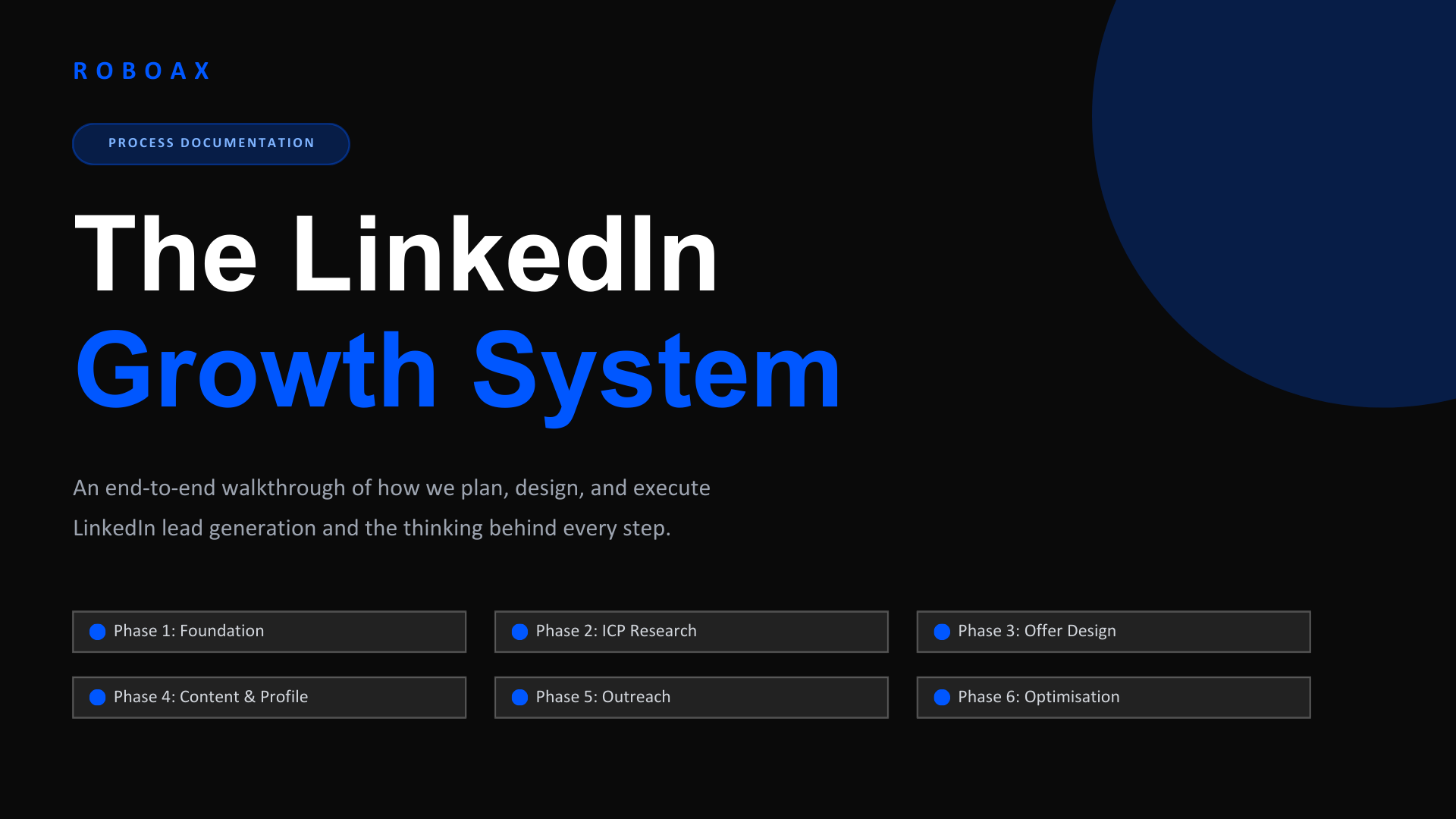Click blue dot beside Phase 1: Foundation
This screenshot has width=1456, height=819.
98,632
